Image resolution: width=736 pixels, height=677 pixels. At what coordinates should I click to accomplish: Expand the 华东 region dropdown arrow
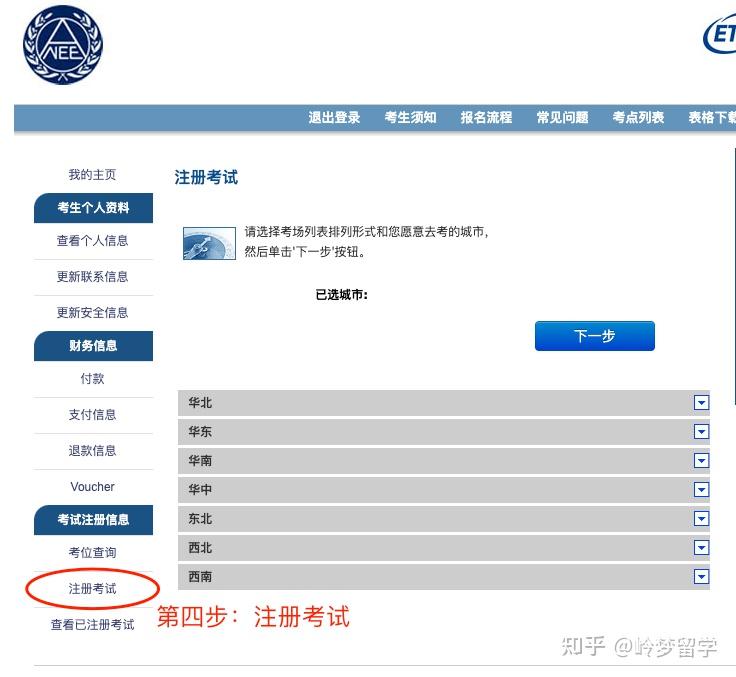(701, 431)
